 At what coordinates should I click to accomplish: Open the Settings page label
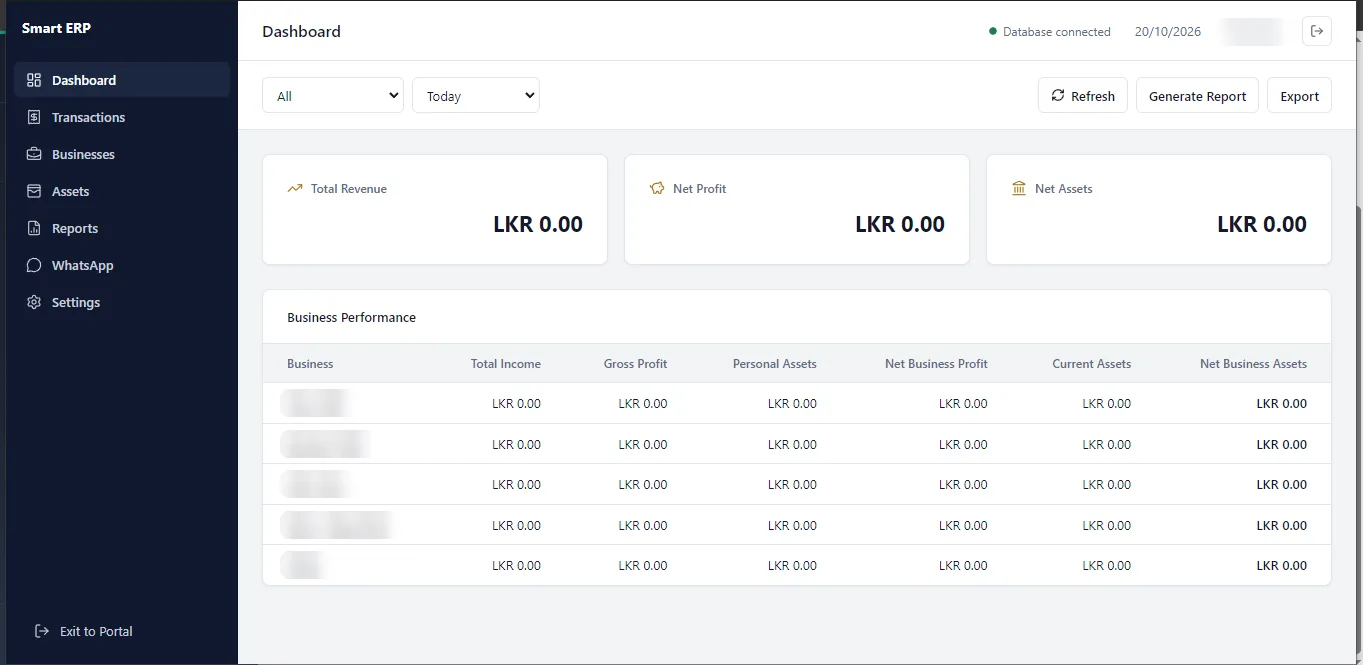76,302
